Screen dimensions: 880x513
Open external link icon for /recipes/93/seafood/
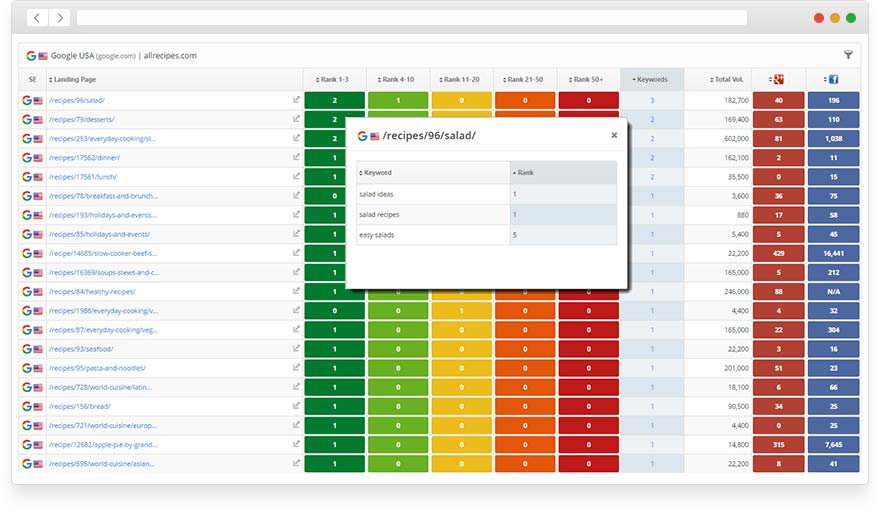tap(296, 349)
